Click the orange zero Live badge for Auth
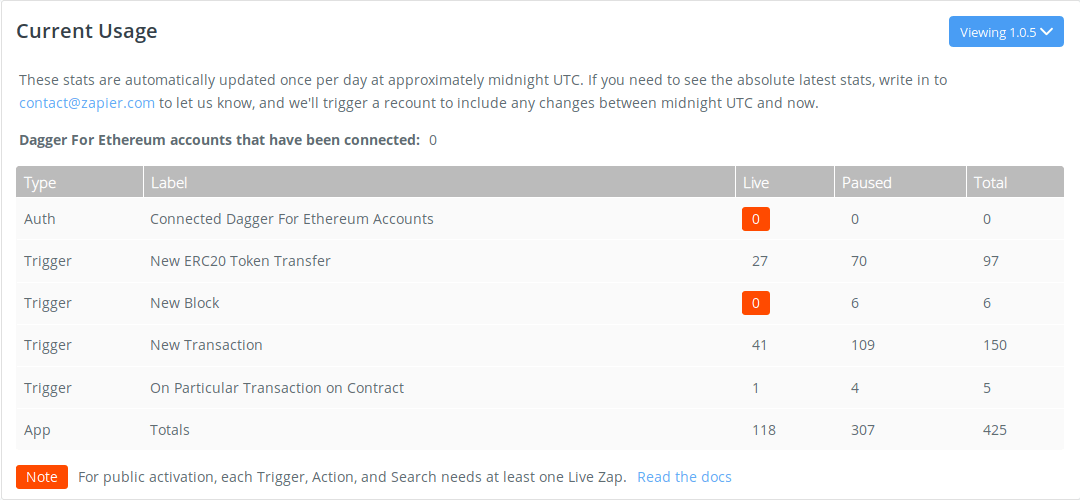Screen dimensions: 1080x500 [756, 219]
